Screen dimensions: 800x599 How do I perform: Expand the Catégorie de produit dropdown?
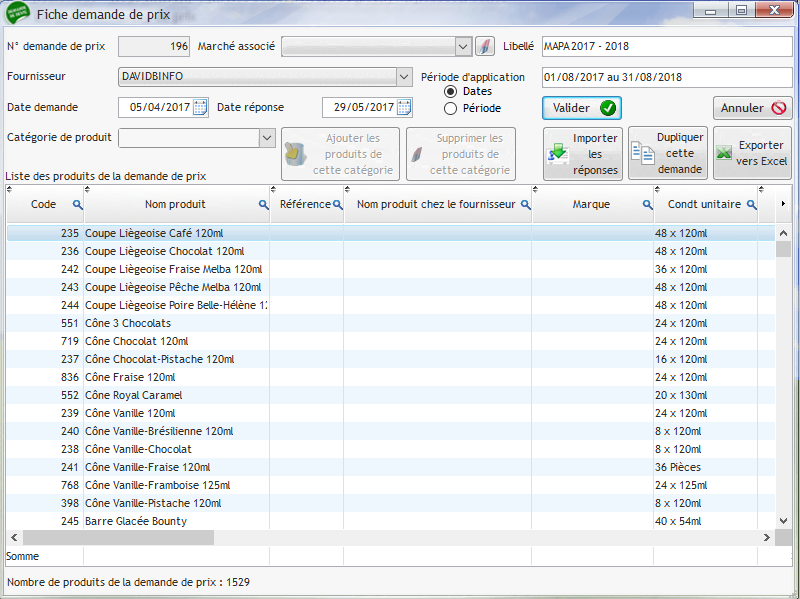coord(267,138)
